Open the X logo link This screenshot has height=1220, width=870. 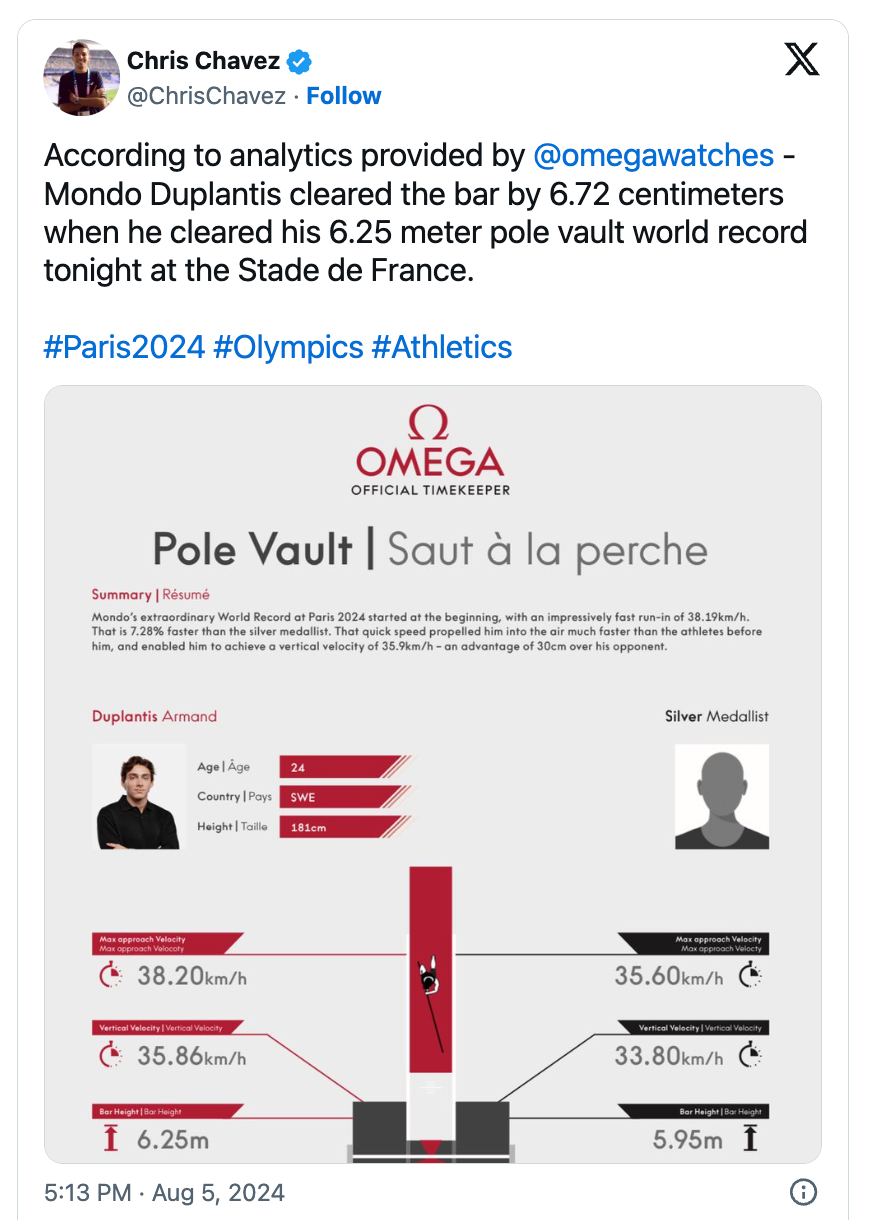pyautogui.click(x=801, y=61)
